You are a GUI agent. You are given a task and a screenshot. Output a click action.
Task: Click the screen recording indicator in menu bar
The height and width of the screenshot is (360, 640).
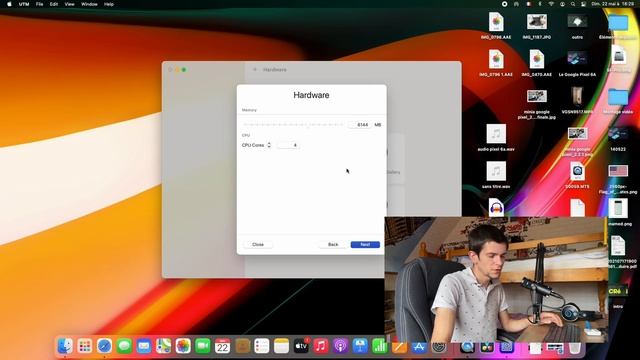click(504, 4)
